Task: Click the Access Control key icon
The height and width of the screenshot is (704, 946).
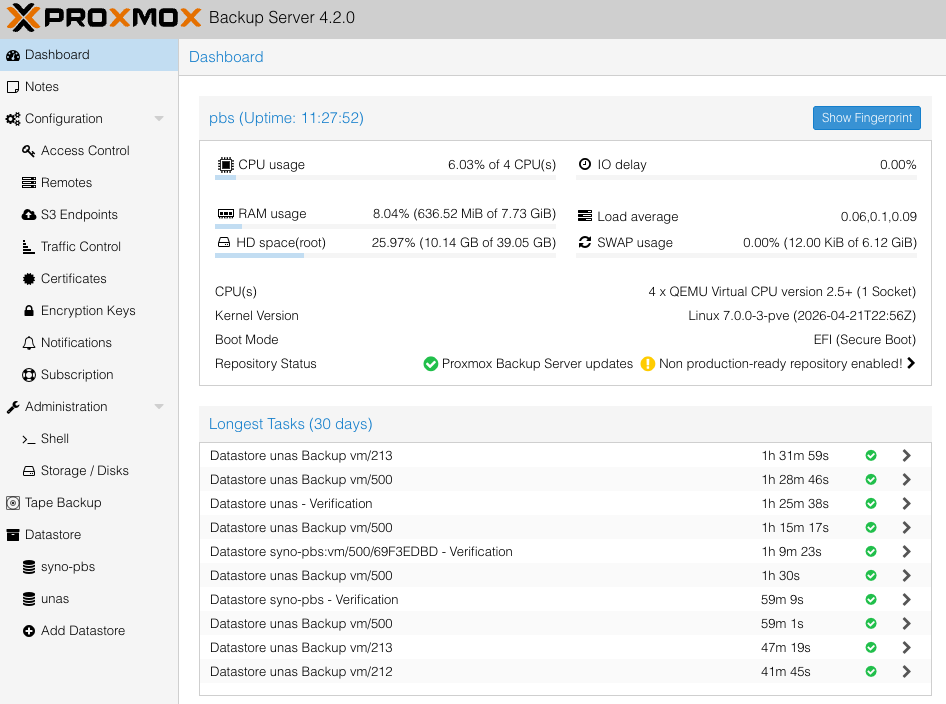Action: pyautogui.click(x=28, y=151)
